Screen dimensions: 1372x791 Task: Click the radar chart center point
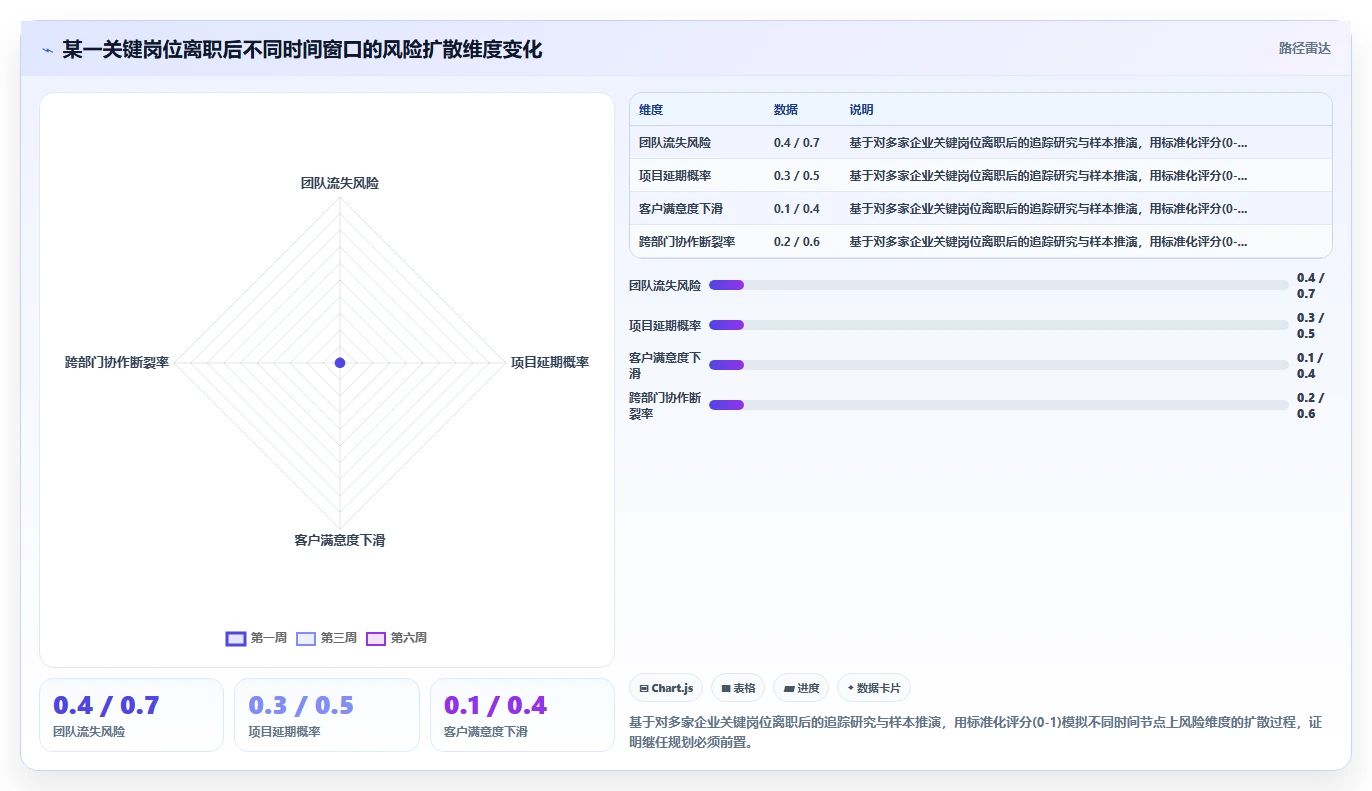pyautogui.click(x=340, y=362)
